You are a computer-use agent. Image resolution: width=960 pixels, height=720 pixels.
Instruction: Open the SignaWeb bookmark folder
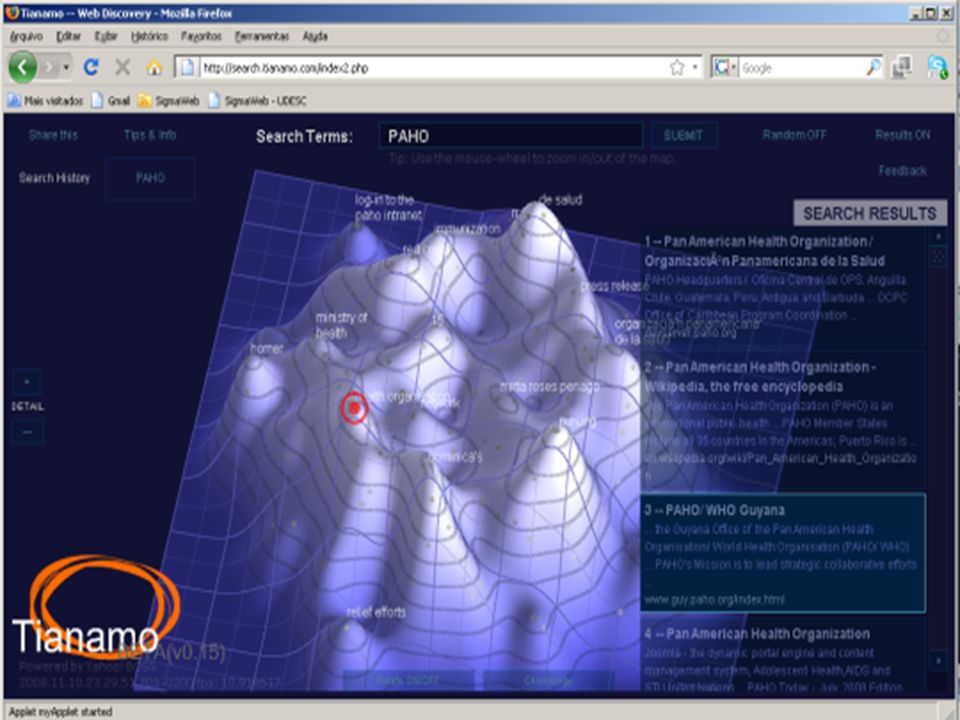169,100
